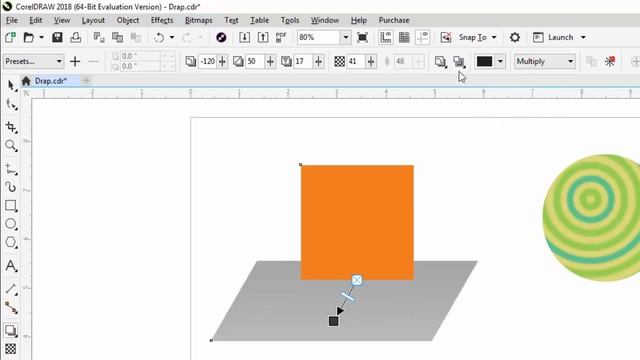The width and height of the screenshot is (640, 360).
Task: Select the Ellipse tool
Action: tap(11, 224)
